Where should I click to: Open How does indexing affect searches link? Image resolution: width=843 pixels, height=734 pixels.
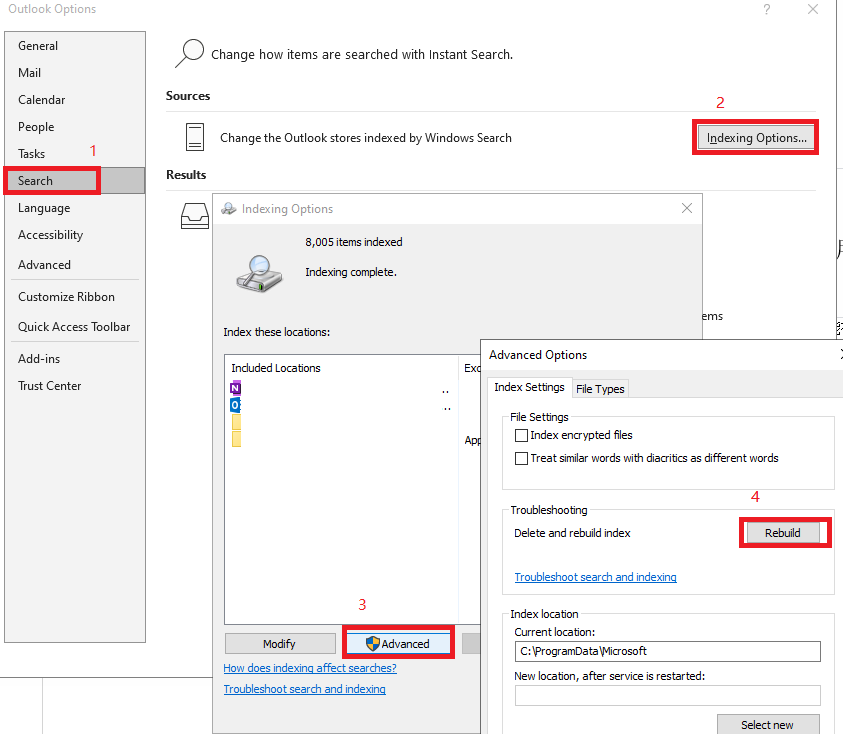310,668
